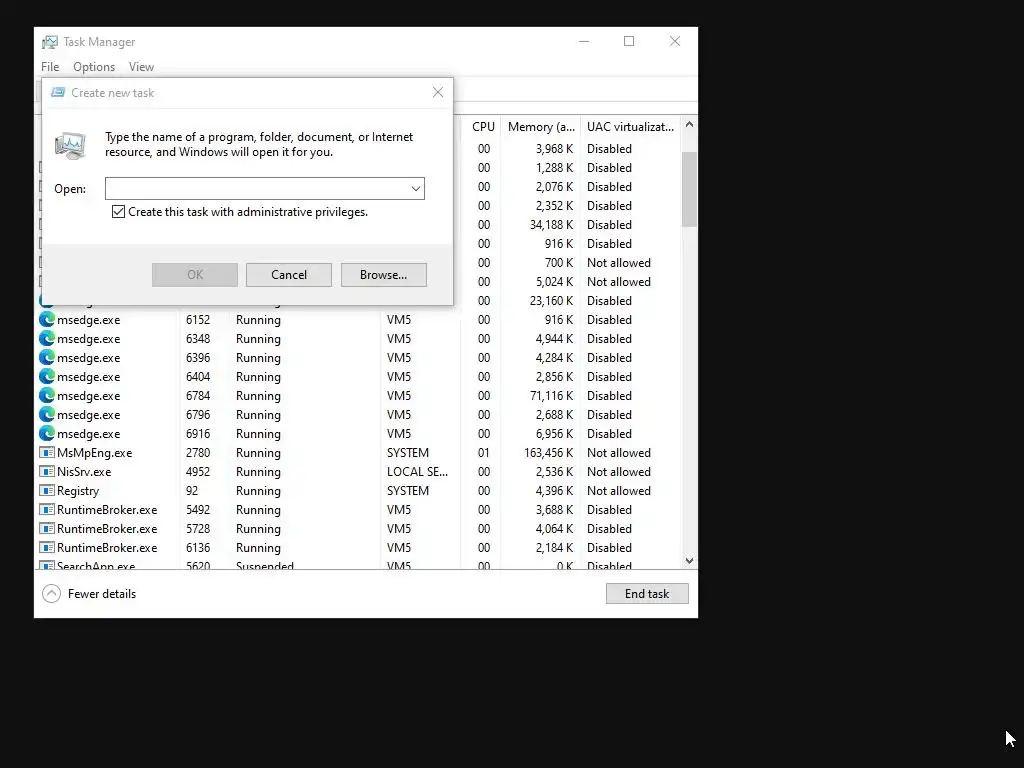Click the Browse... button
1024x768 pixels.
tap(383, 275)
